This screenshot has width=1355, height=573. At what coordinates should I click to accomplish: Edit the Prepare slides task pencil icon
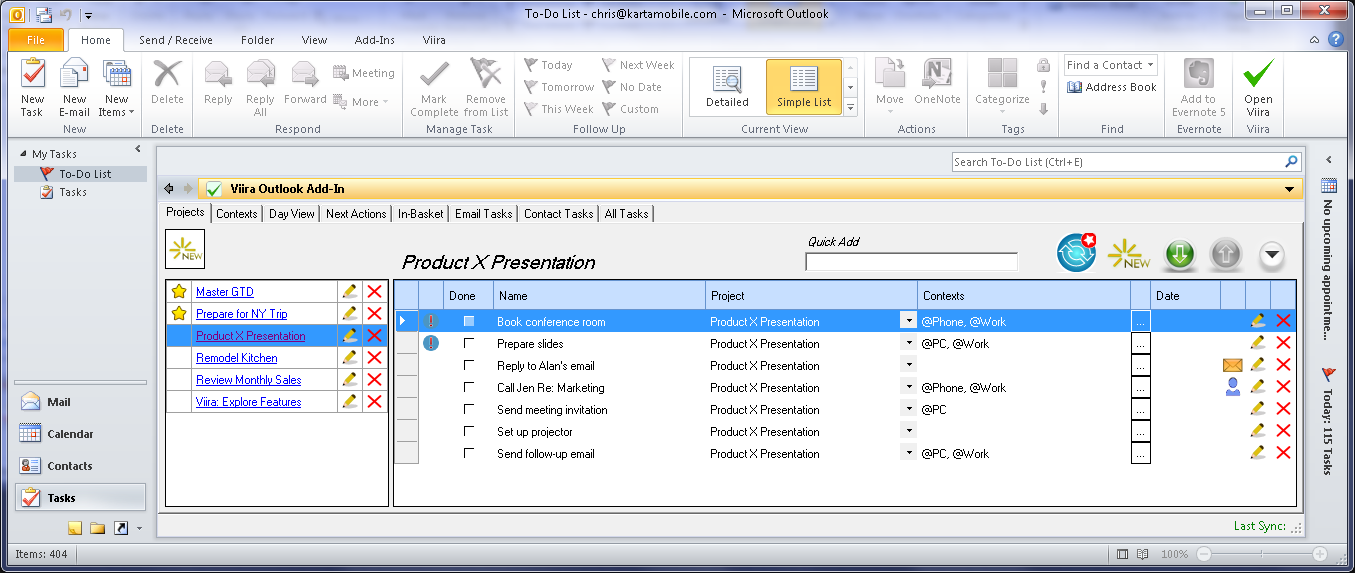(1258, 343)
